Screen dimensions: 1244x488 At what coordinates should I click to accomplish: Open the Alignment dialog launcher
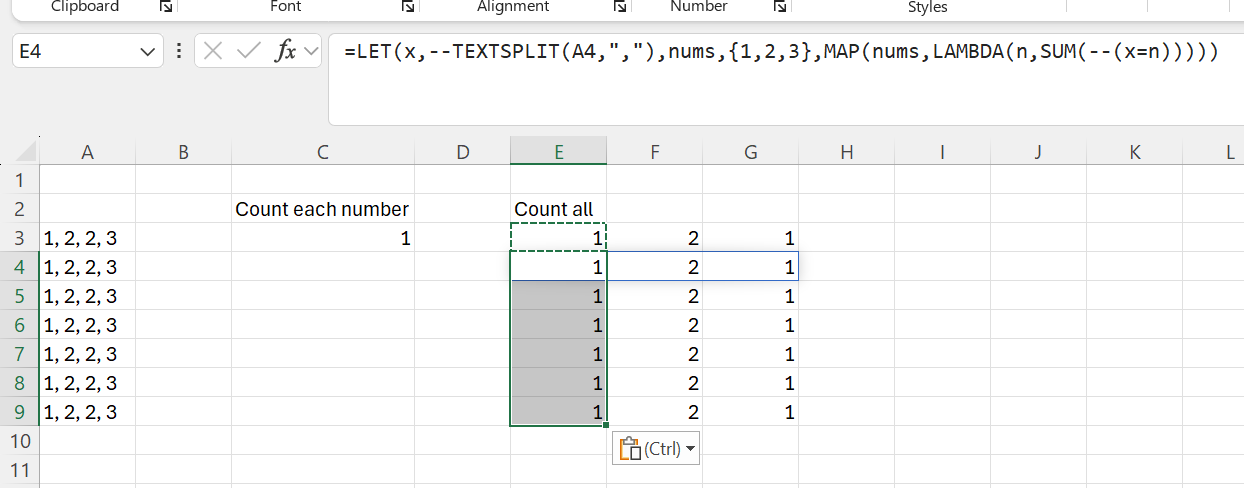[619, 7]
